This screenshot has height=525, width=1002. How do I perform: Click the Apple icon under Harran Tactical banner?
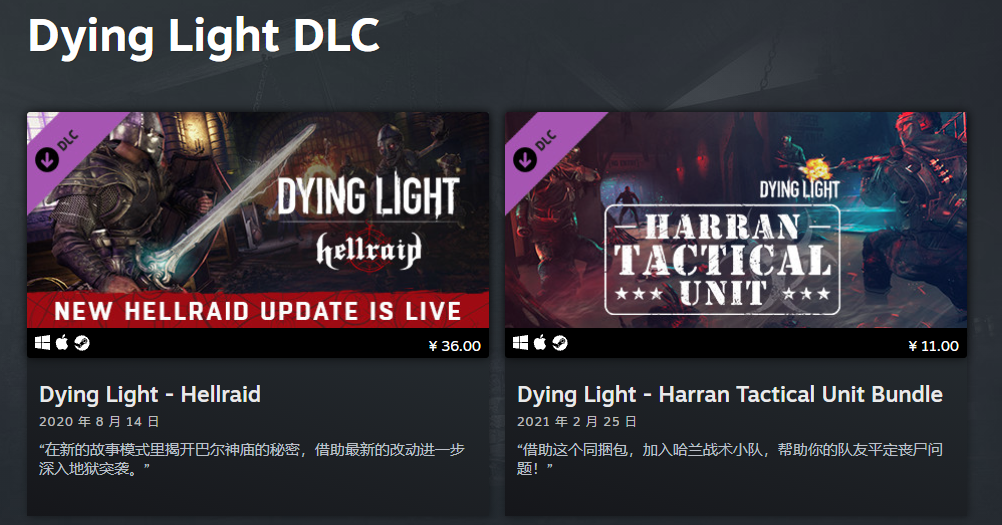[x=540, y=343]
